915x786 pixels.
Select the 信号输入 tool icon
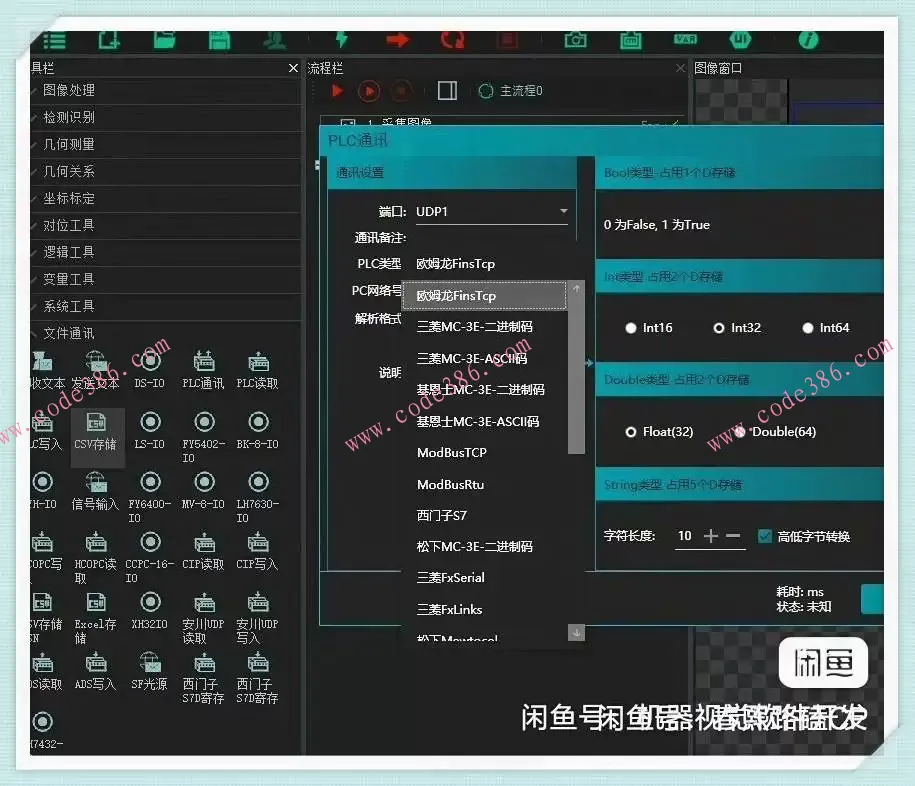coord(95,492)
